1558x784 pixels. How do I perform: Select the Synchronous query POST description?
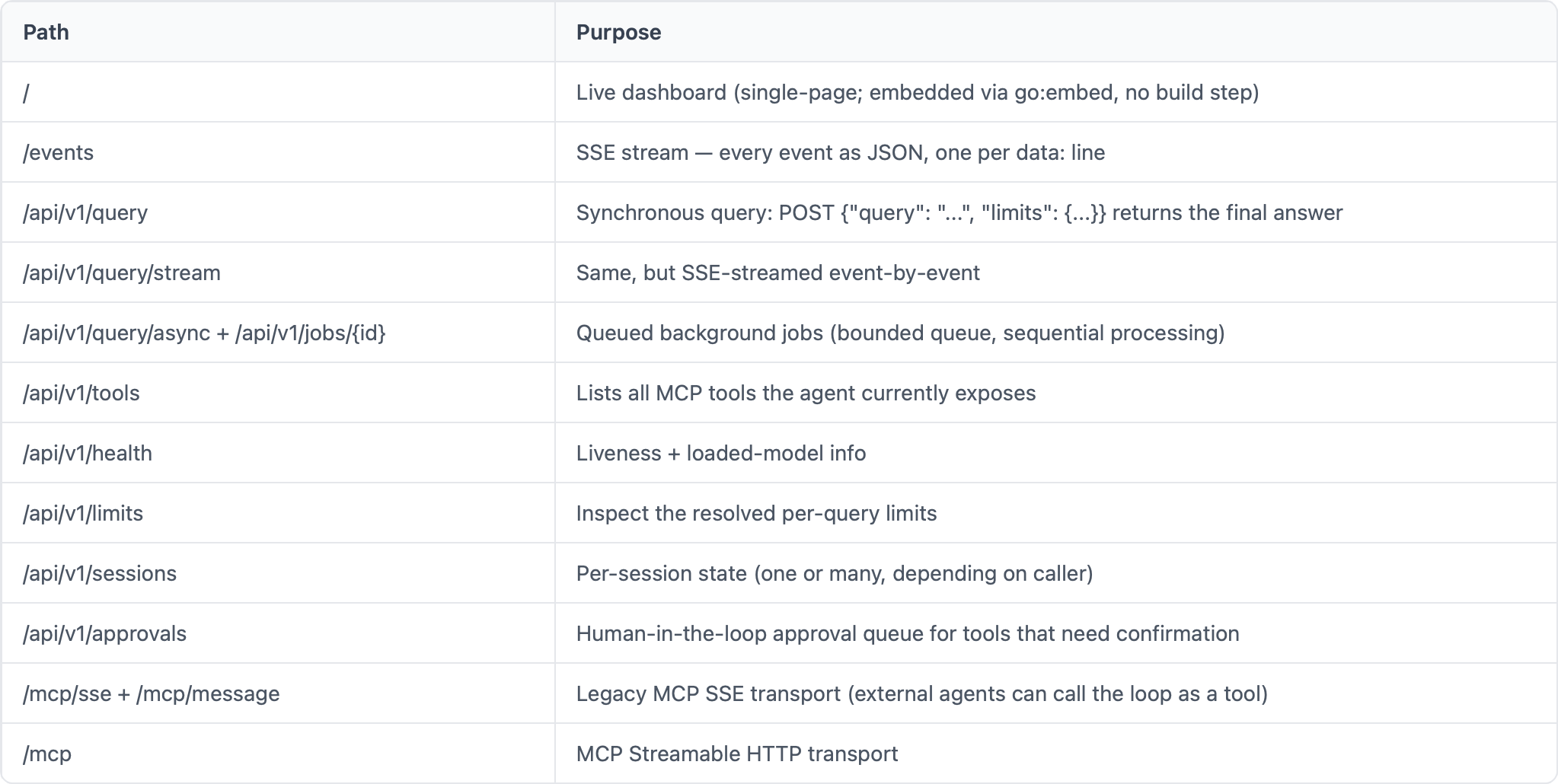point(959,212)
